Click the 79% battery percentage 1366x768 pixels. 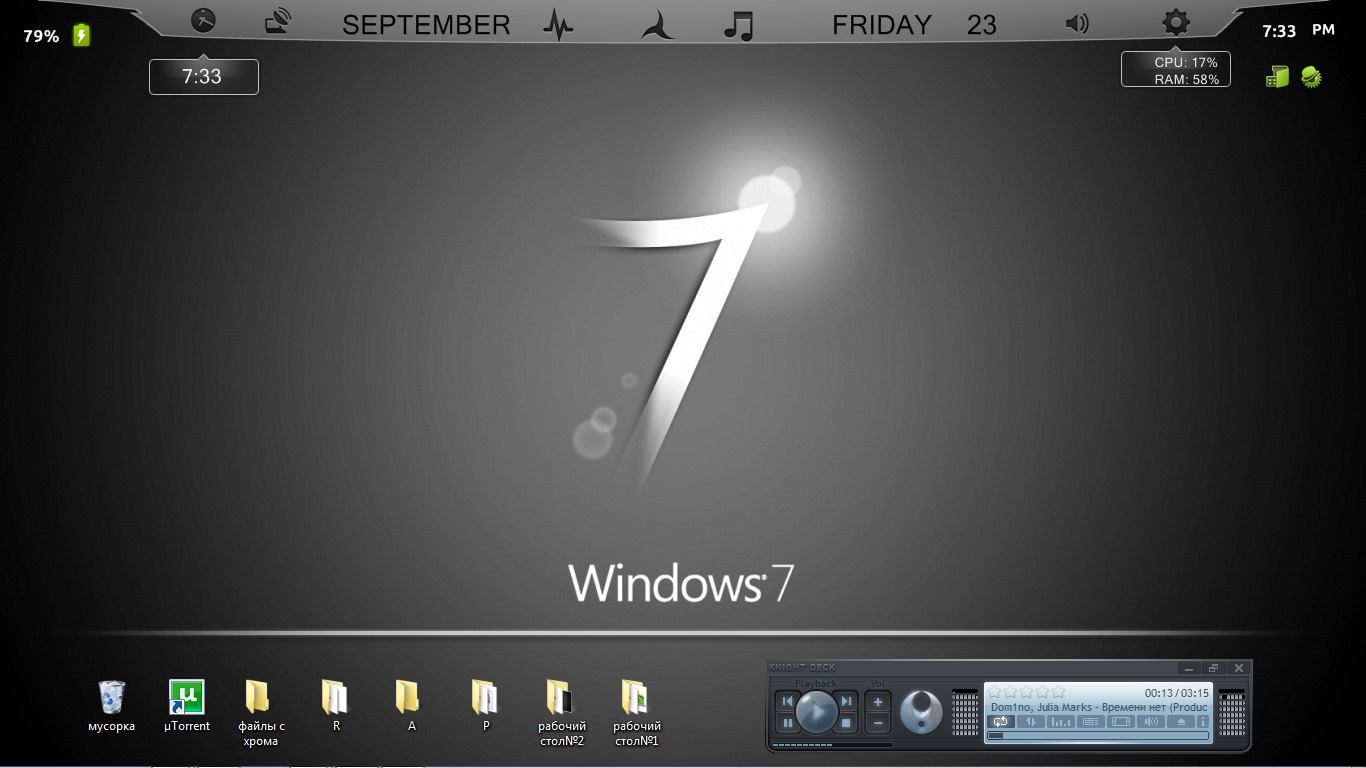point(41,36)
